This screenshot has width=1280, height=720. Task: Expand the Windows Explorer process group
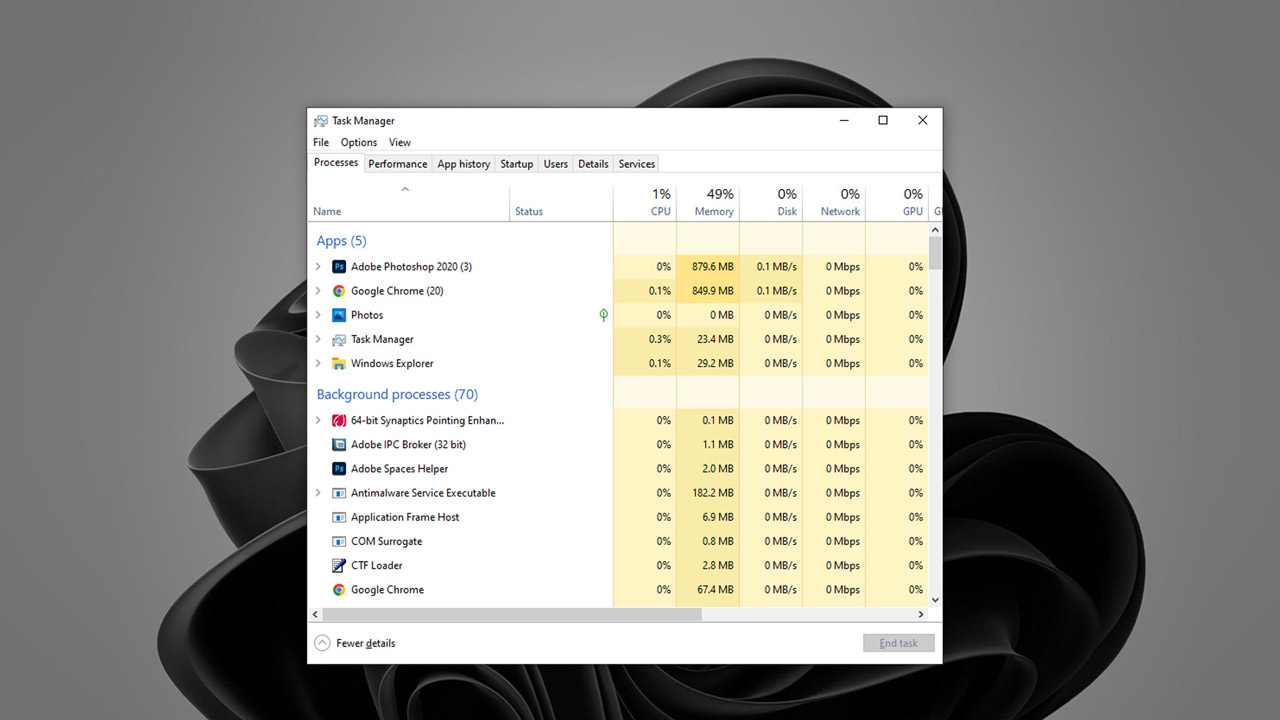coord(318,363)
